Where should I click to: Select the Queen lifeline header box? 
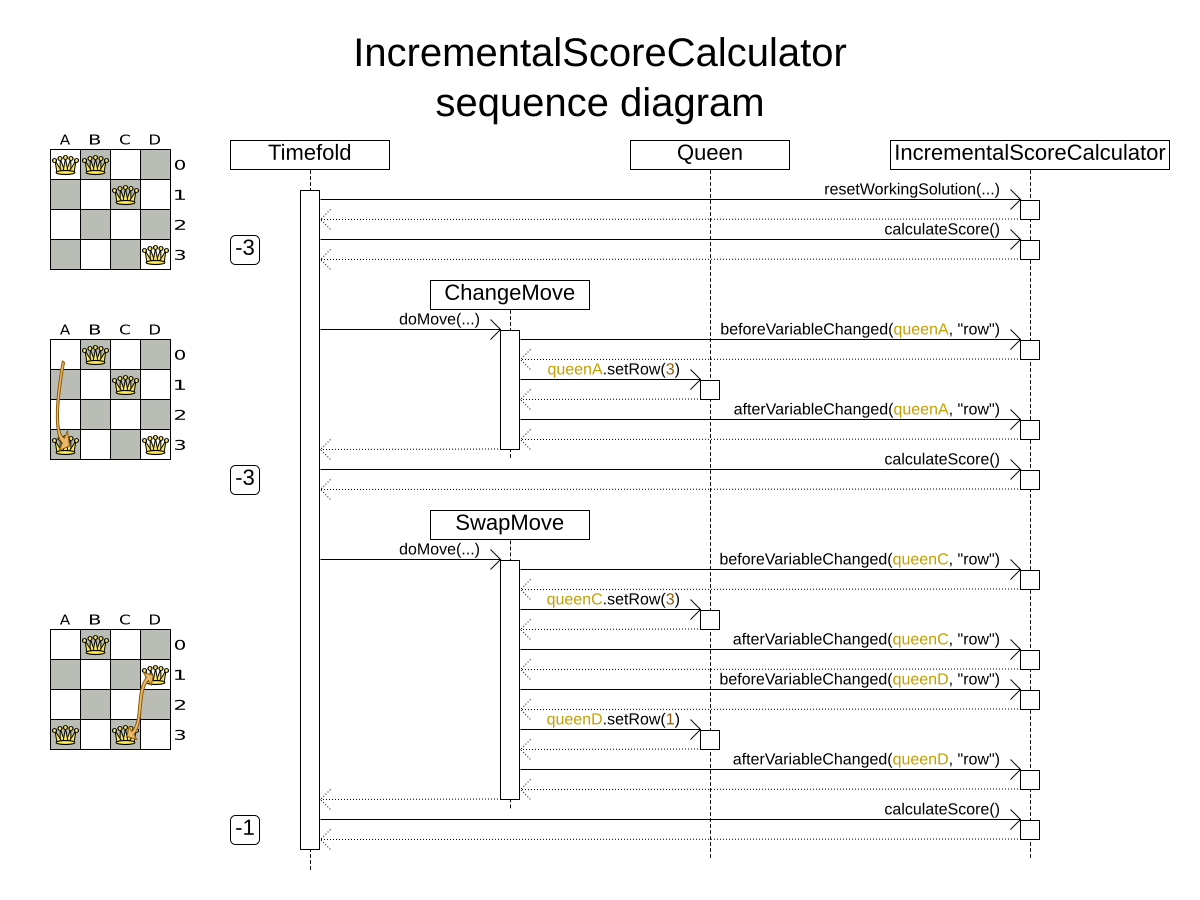[710, 154]
